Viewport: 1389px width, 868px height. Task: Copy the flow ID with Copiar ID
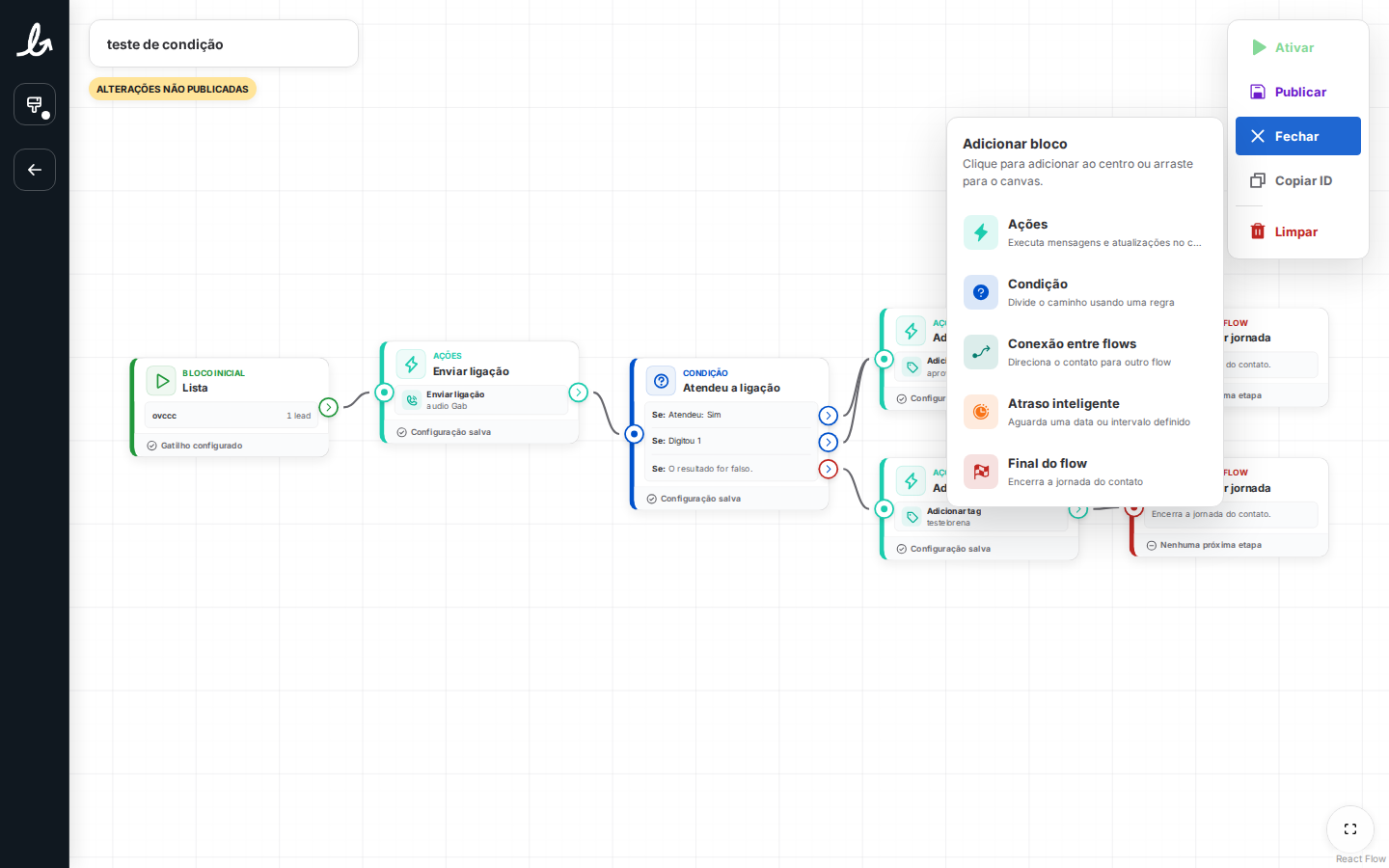[x=1298, y=180]
